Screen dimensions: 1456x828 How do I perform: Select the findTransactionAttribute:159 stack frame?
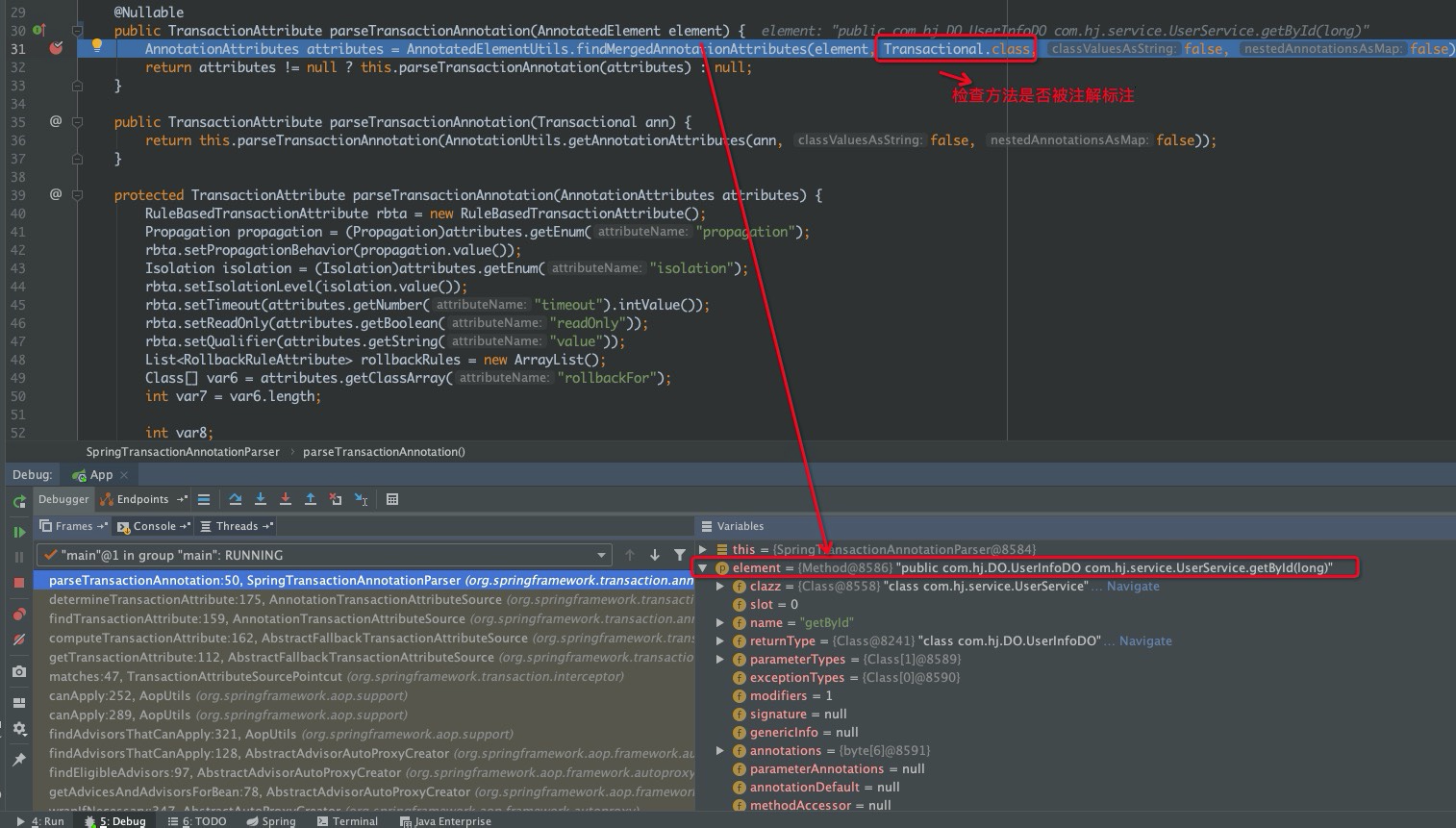tap(364, 618)
